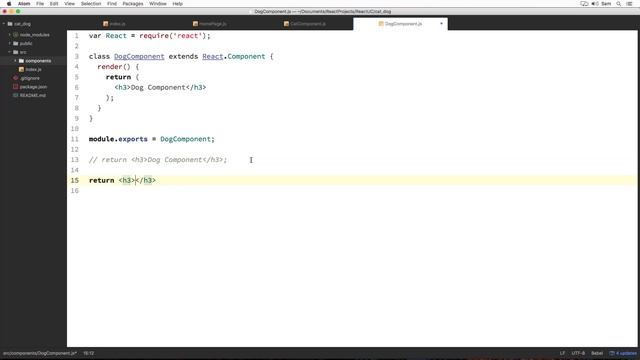Open the Packages menu

tap(133, 4)
